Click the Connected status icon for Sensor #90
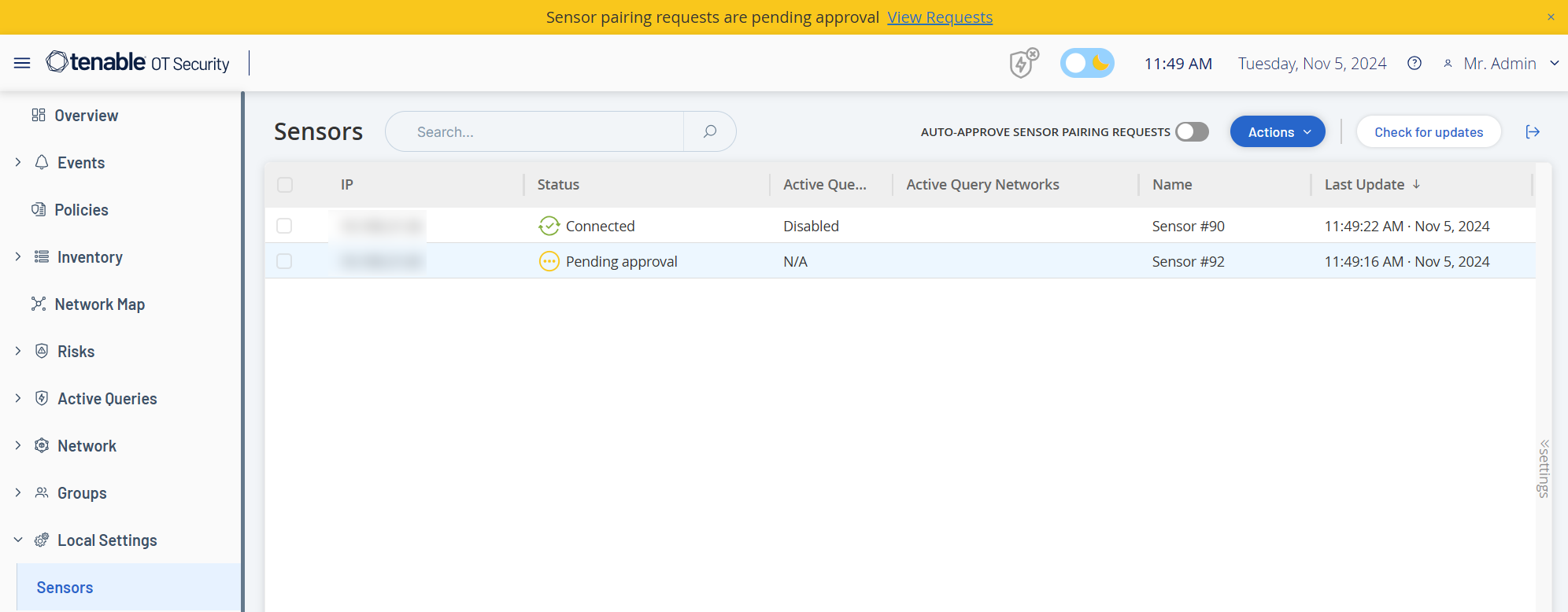 pos(549,226)
